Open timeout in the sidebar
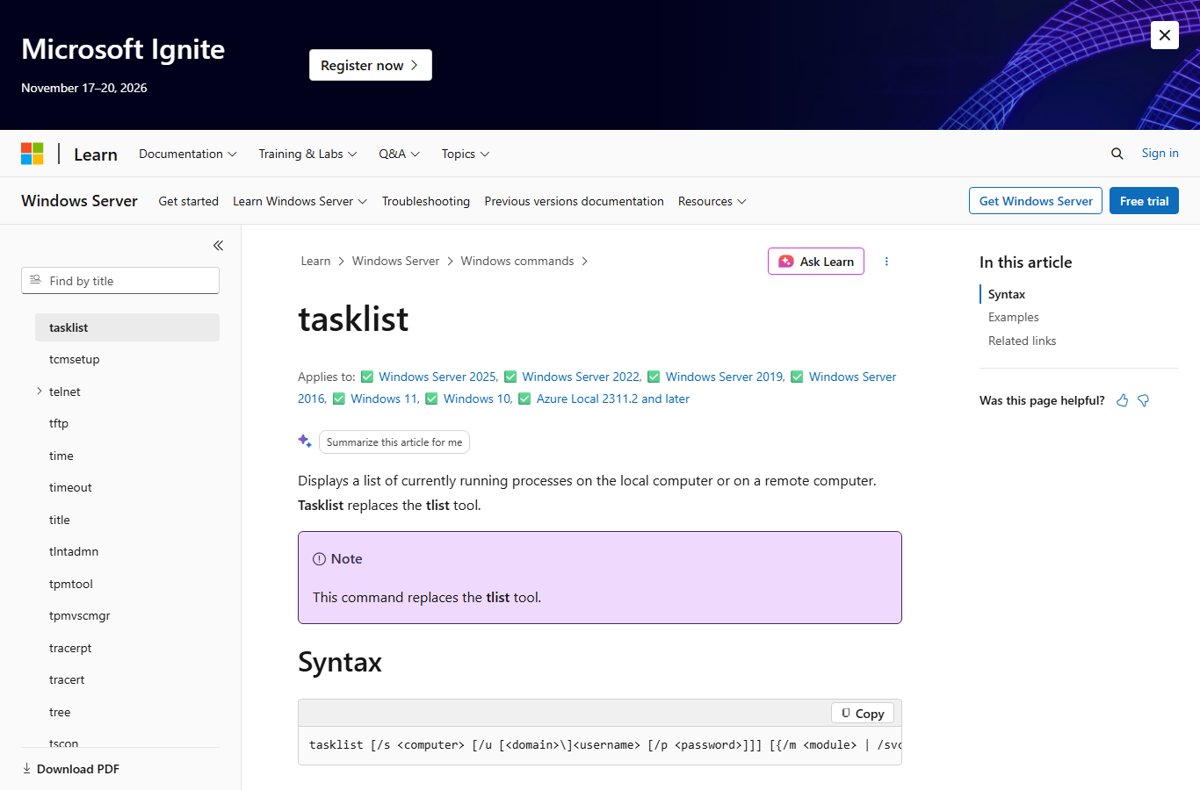1200x790 pixels. click(70, 487)
